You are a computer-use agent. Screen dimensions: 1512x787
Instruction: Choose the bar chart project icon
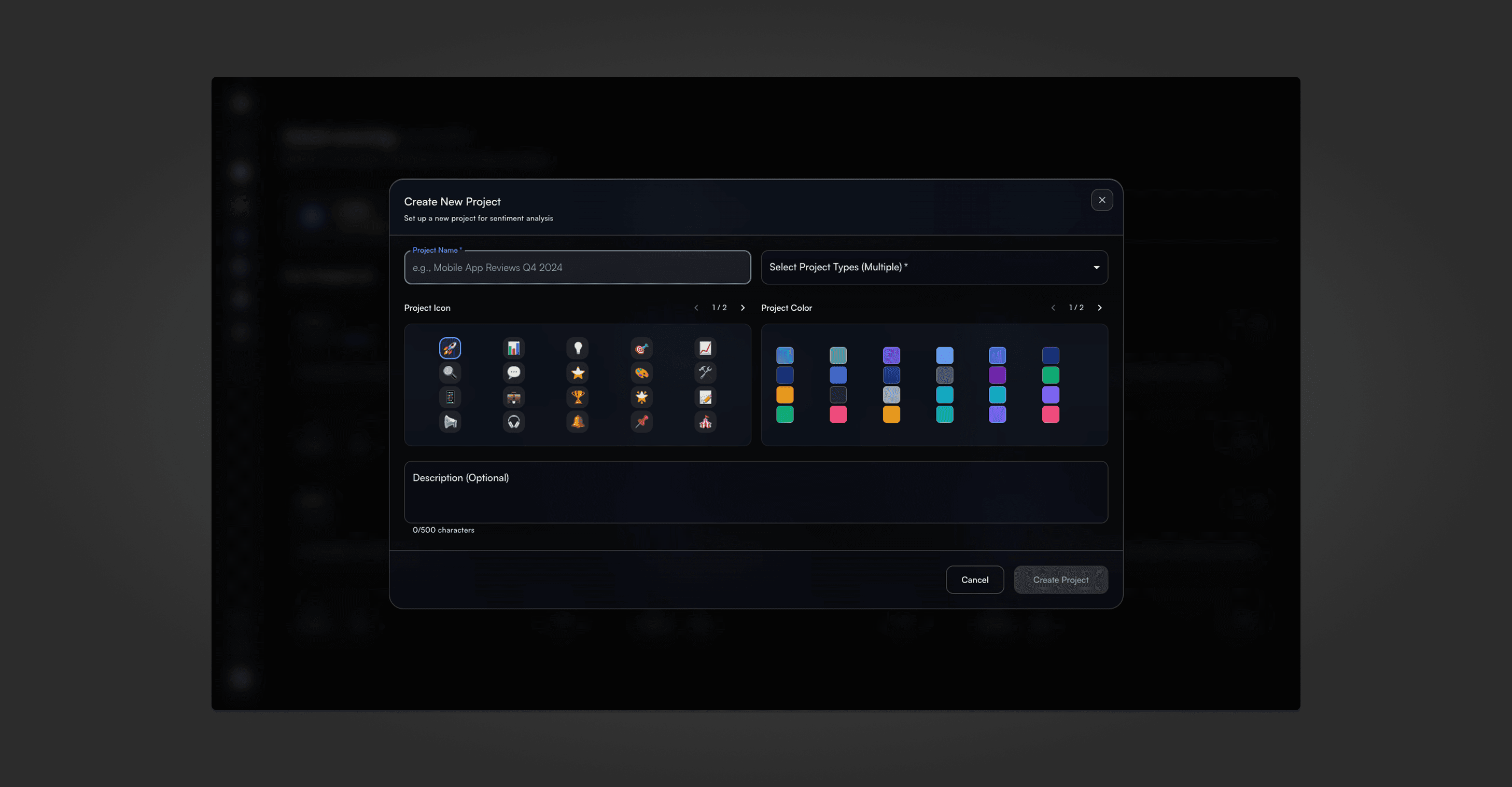(513, 348)
